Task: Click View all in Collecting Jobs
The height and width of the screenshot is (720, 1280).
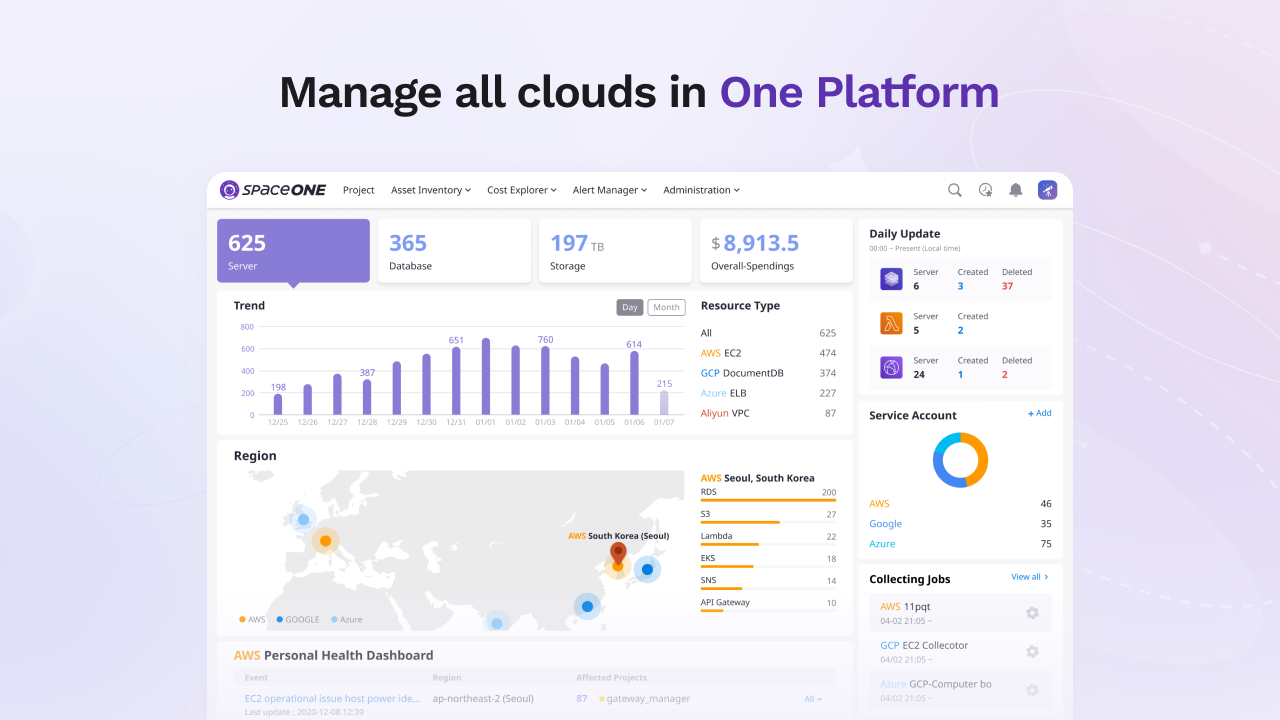Action: click(x=1030, y=577)
